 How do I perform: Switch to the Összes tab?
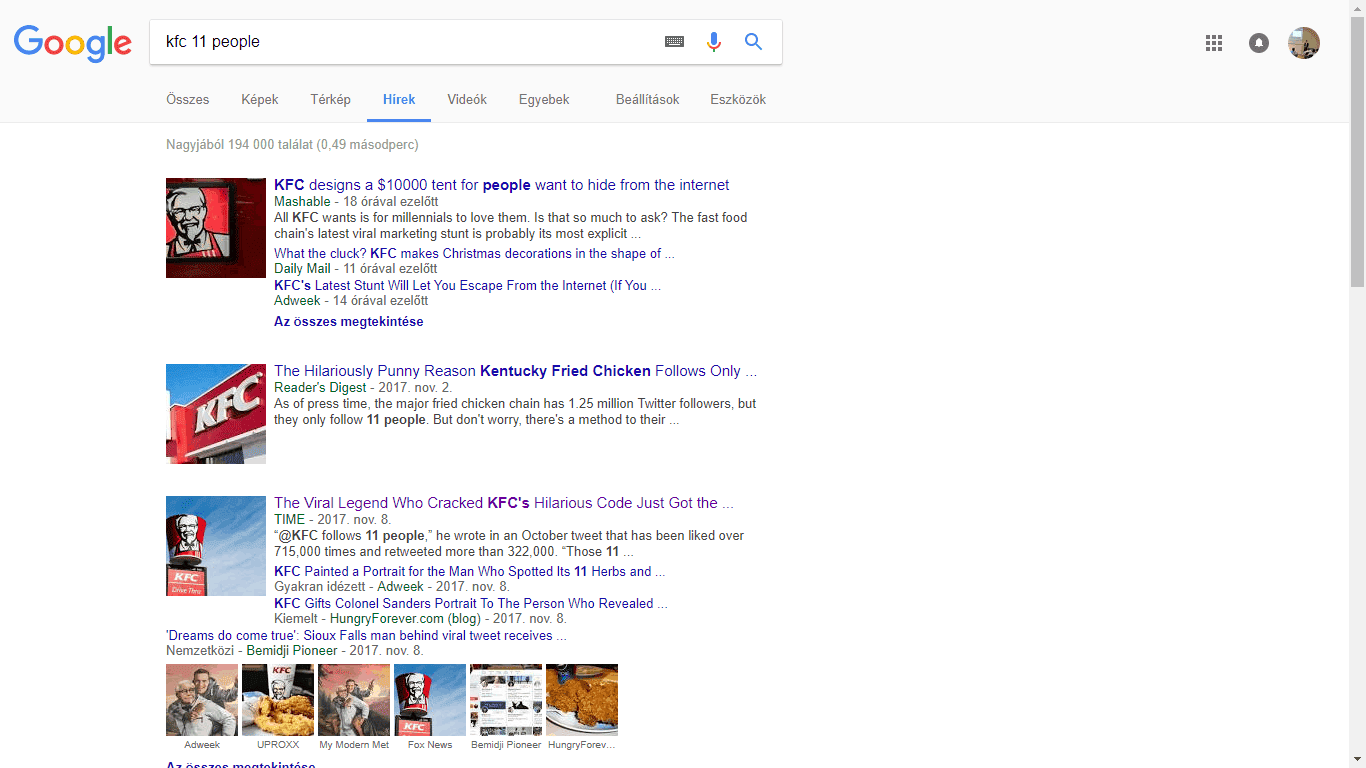[188, 100]
